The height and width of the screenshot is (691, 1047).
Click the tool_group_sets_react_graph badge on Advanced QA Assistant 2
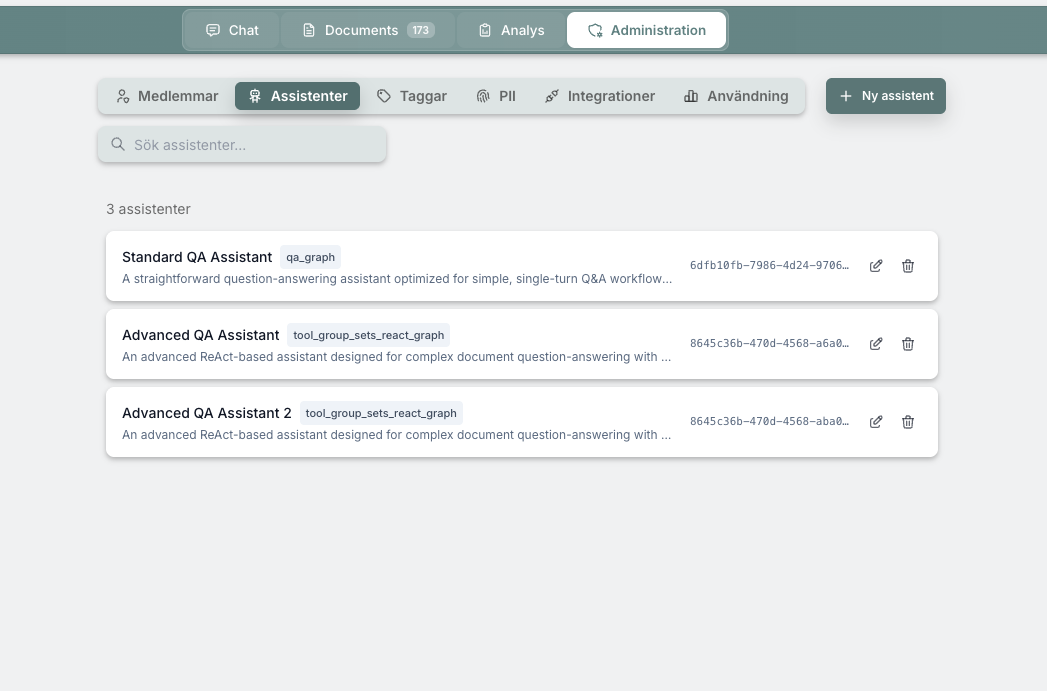click(381, 413)
